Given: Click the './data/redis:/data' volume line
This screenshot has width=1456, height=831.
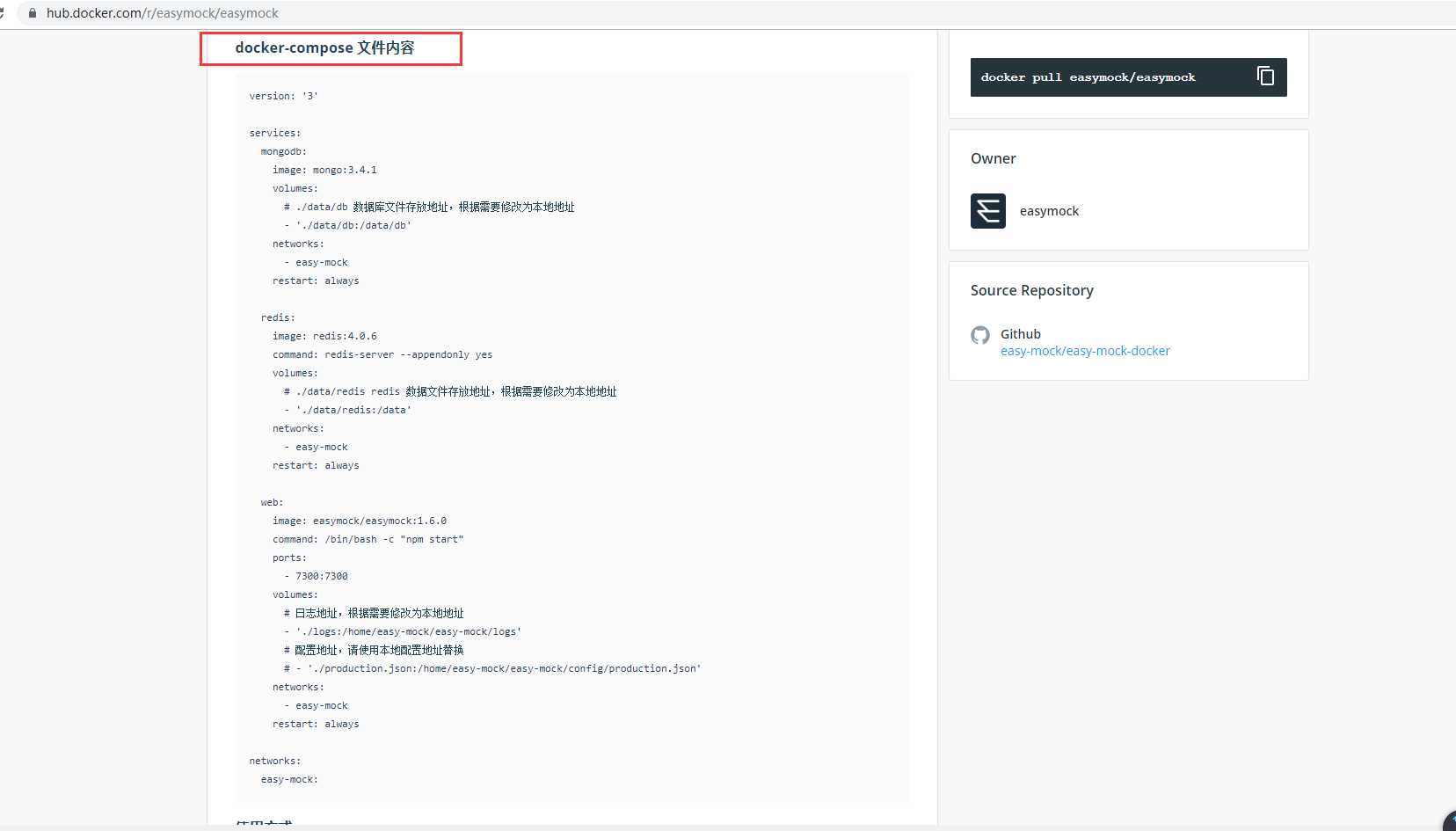Looking at the screenshot, I should [x=347, y=410].
